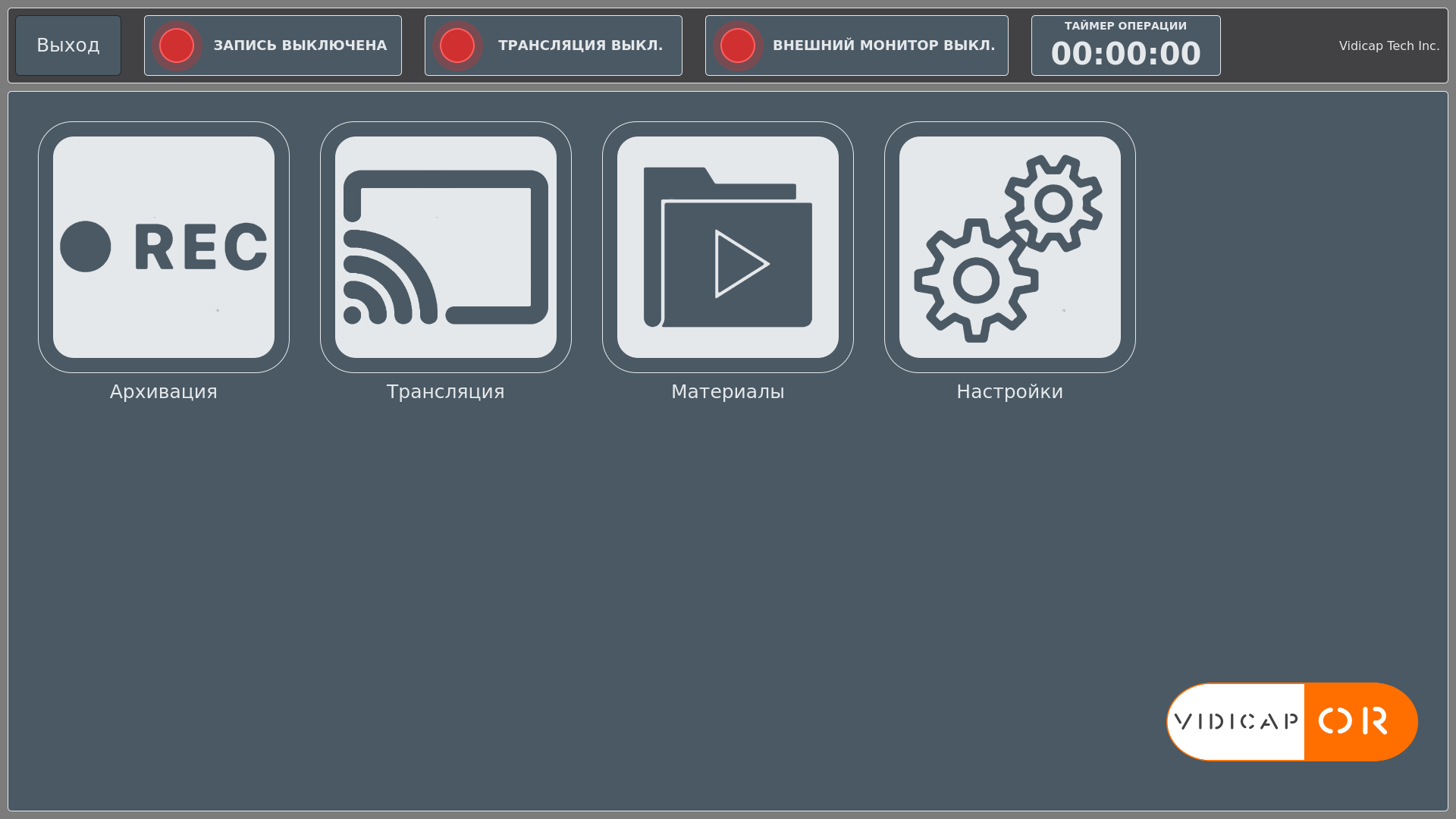This screenshot has height=819, width=1456.
Task: Click the Выход button
Action: click(68, 45)
